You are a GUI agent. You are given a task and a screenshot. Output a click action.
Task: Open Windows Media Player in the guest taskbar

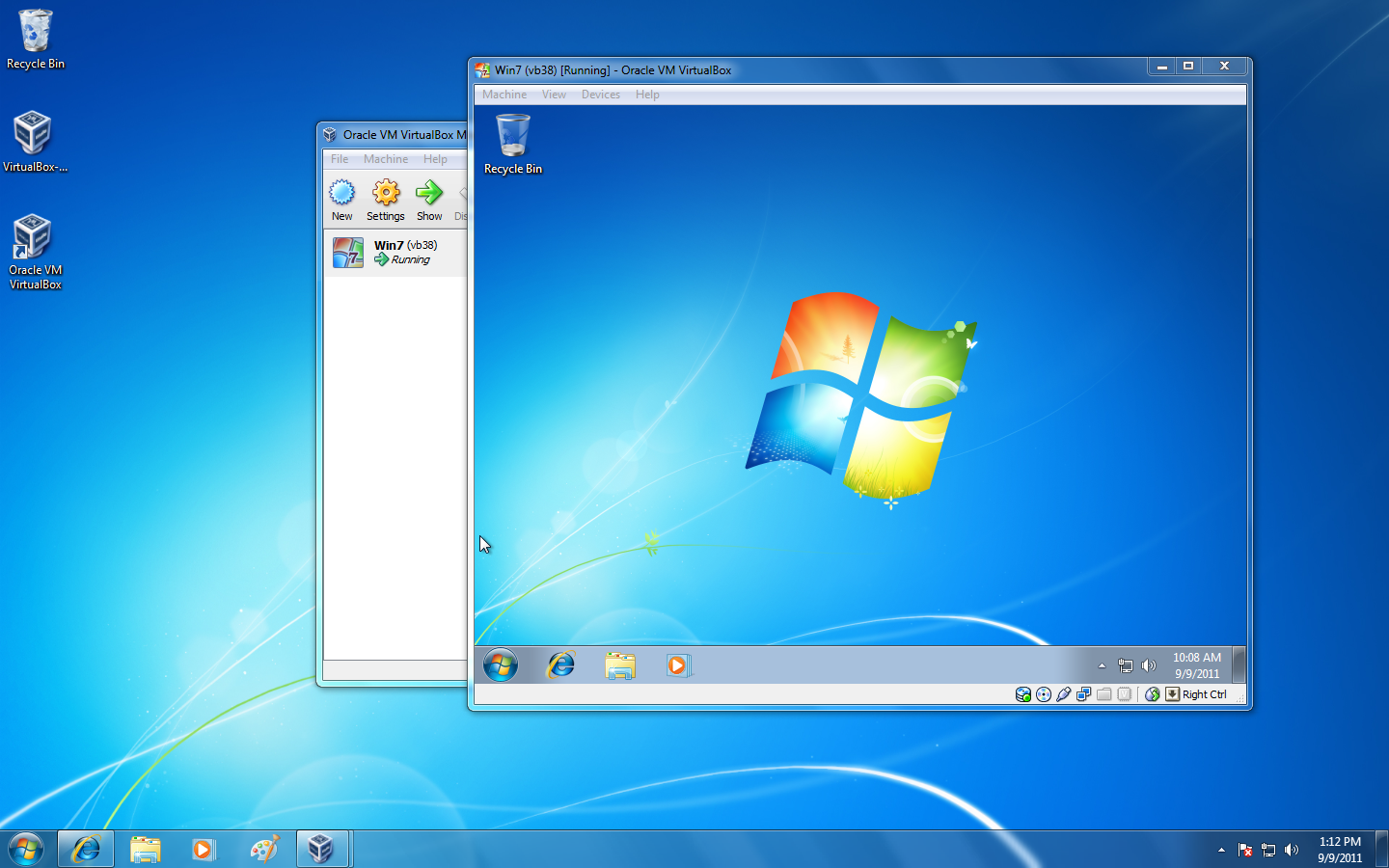tap(678, 665)
